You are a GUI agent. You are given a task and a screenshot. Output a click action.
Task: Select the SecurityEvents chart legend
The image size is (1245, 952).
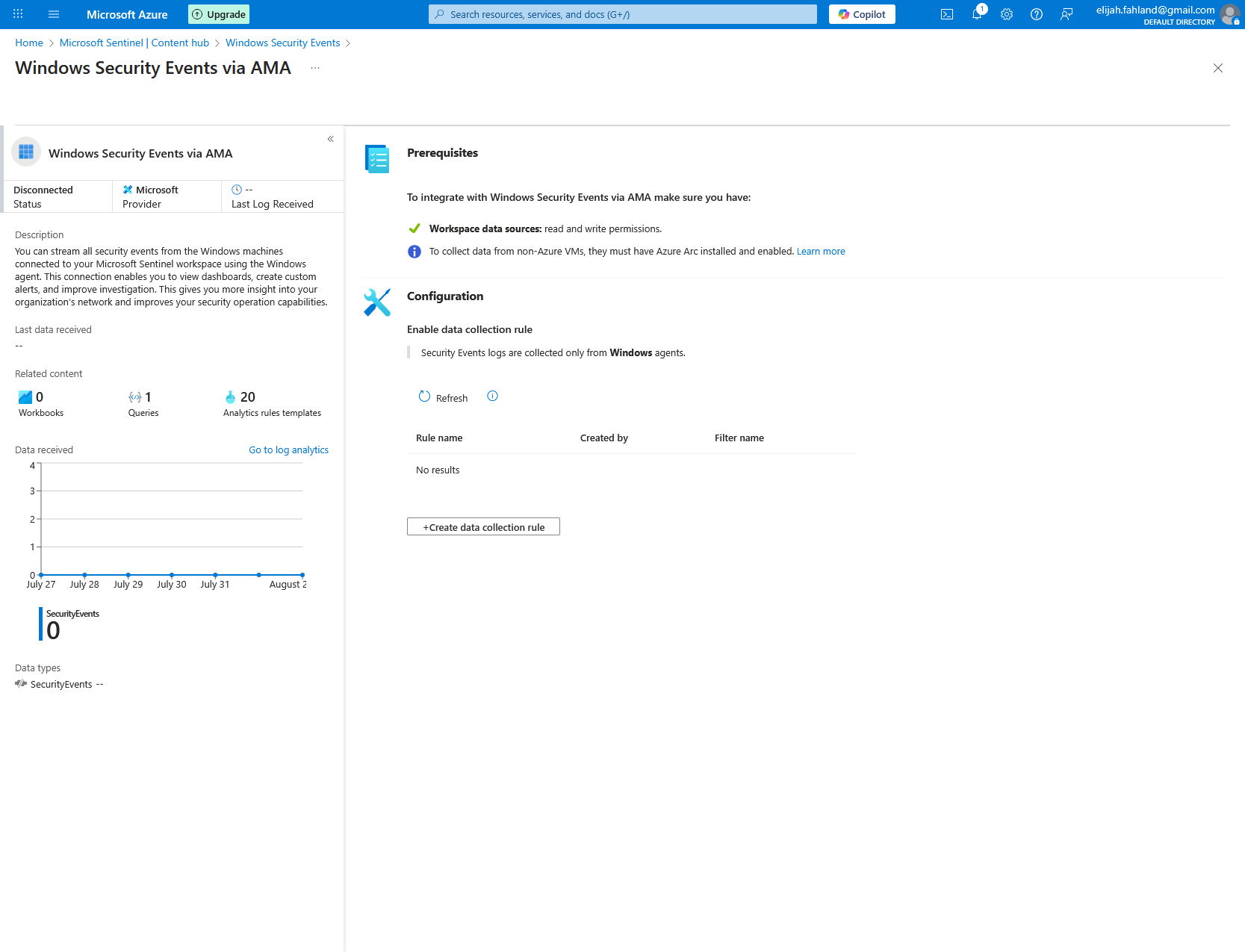(69, 623)
